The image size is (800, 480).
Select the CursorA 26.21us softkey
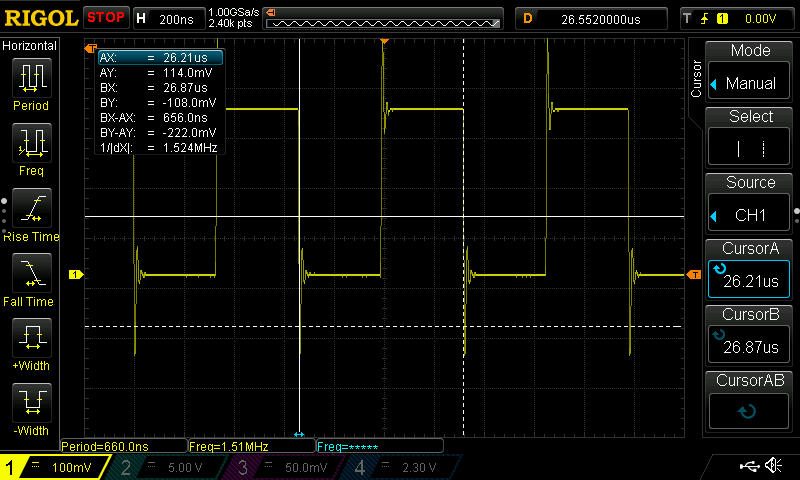[749, 270]
